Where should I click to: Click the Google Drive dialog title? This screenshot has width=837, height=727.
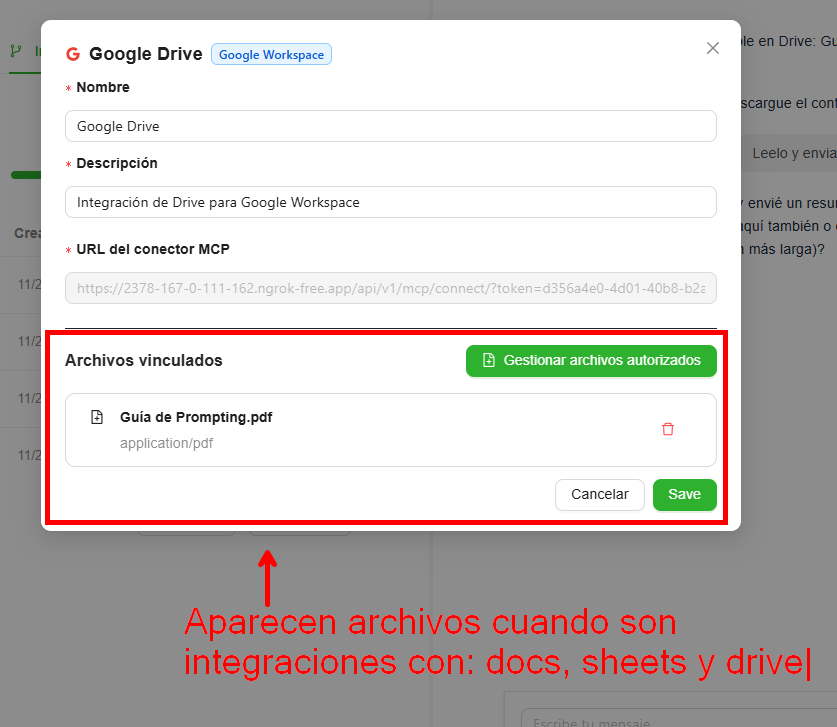click(x=145, y=54)
